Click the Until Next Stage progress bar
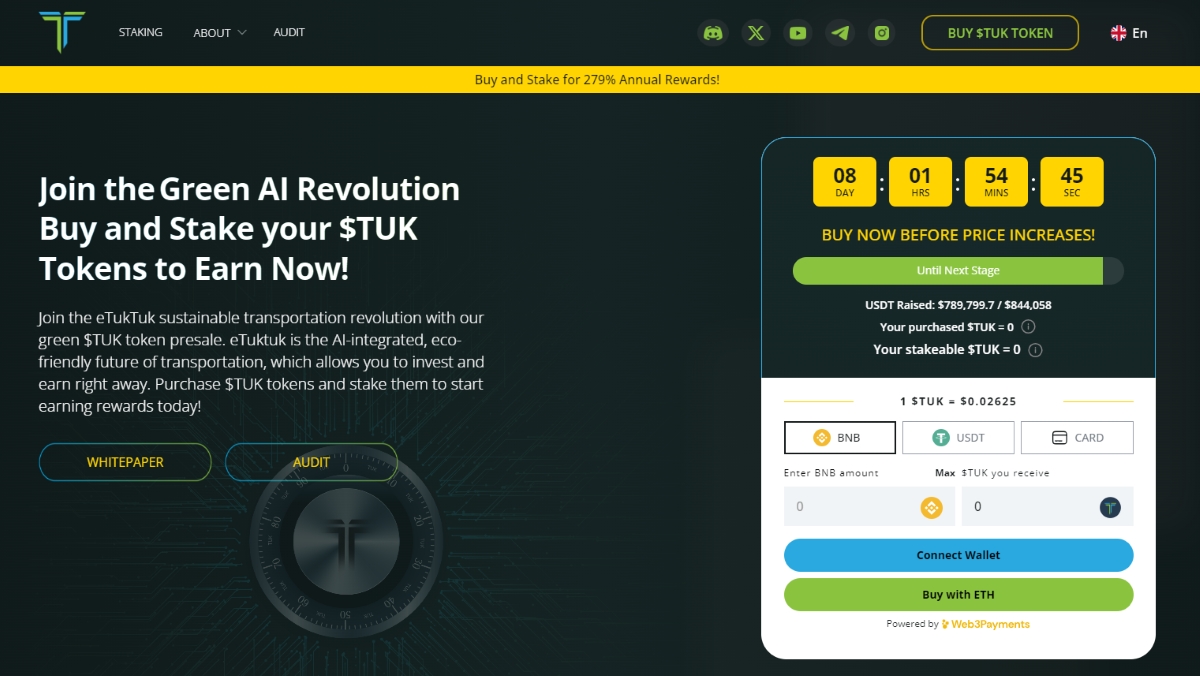 click(958, 271)
